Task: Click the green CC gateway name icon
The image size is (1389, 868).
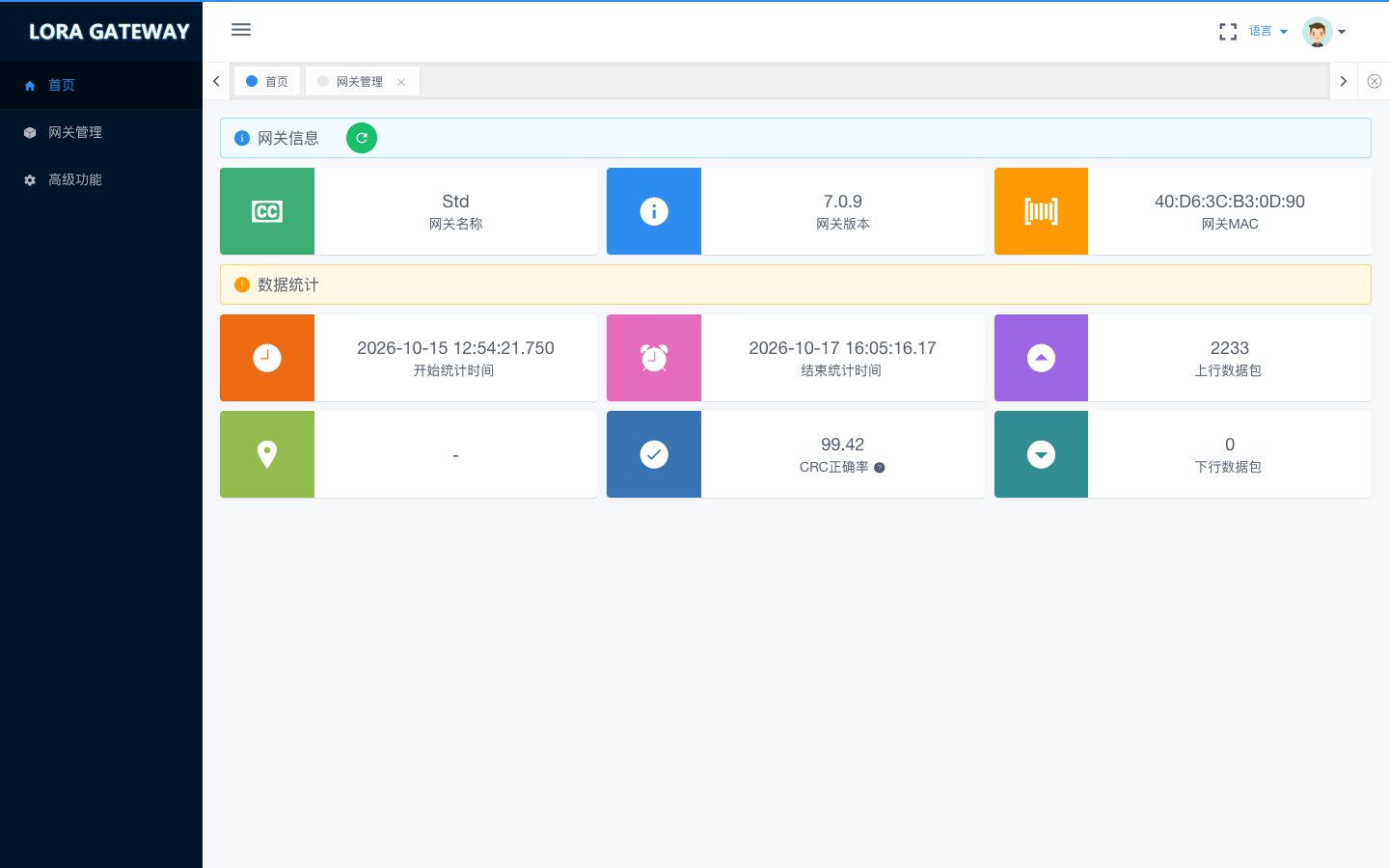Action: point(267,211)
